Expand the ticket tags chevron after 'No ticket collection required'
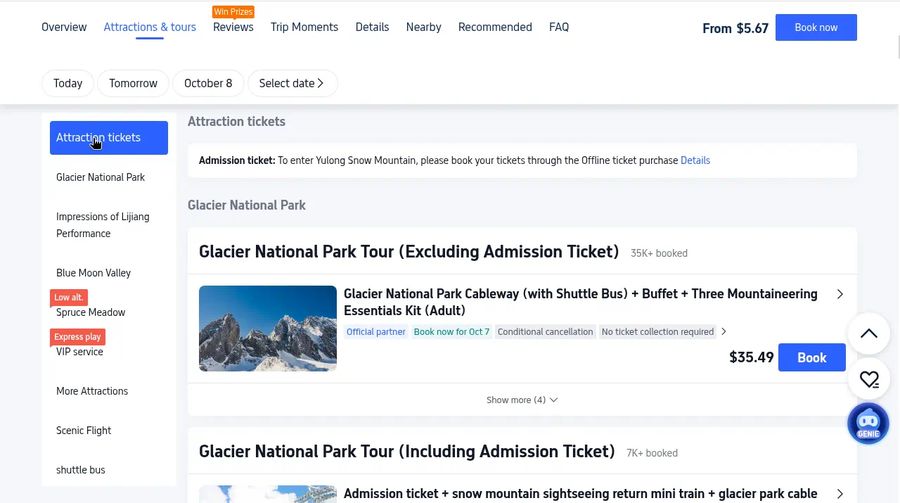 click(724, 331)
